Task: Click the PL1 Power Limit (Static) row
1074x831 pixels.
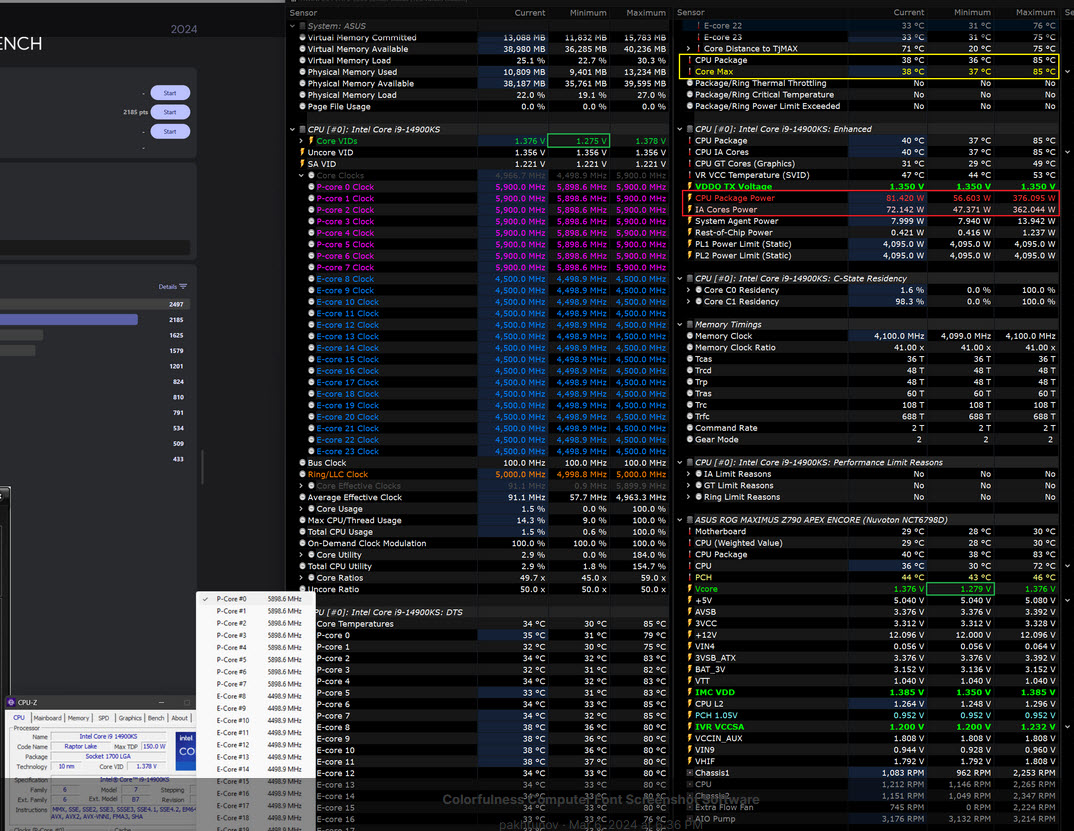Action: [x=871, y=245]
